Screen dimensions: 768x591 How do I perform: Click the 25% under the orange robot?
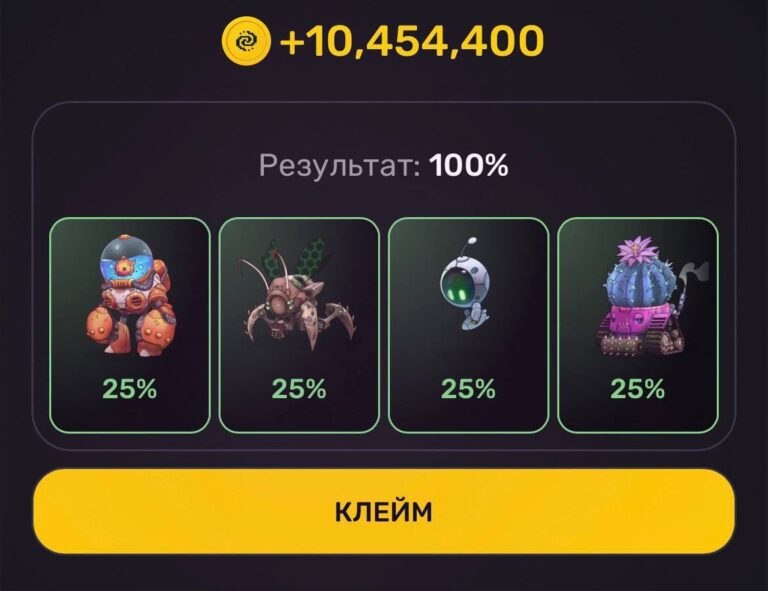coord(130,389)
